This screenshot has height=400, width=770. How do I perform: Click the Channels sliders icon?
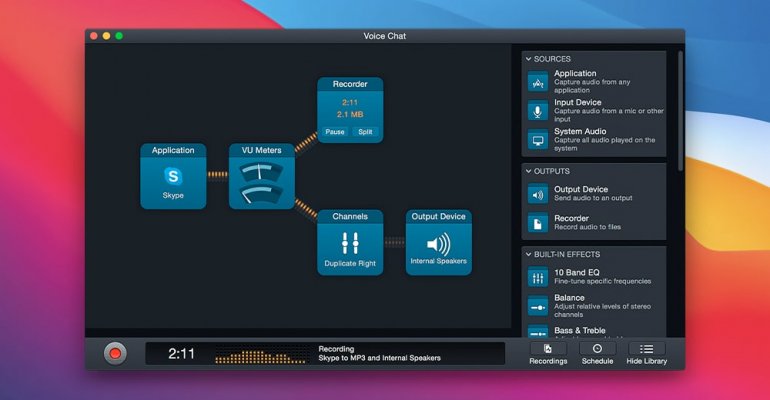[x=350, y=243]
